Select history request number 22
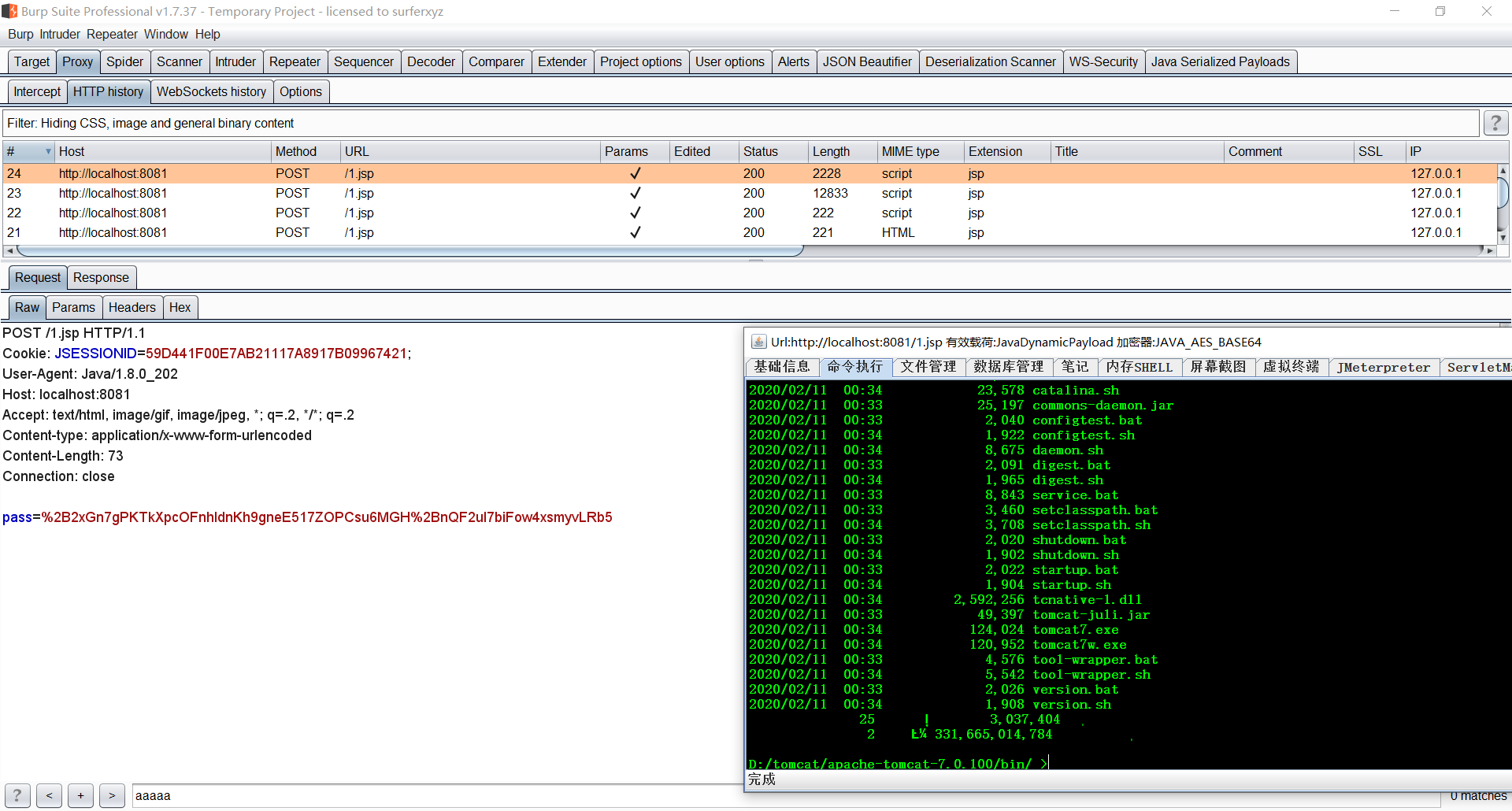The image size is (1512, 811). [749, 213]
